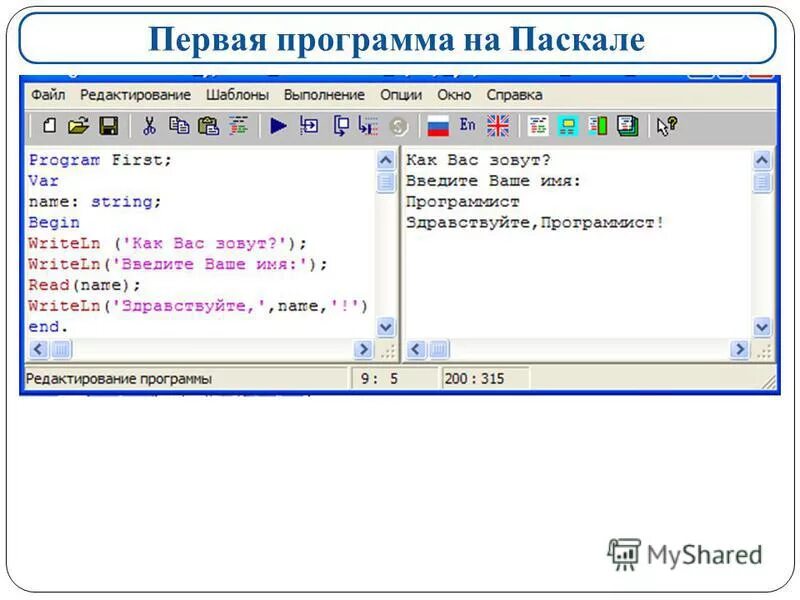The image size is (800, 600).
Task: Click the first window layout icon
Action: (x=538, y=126)
